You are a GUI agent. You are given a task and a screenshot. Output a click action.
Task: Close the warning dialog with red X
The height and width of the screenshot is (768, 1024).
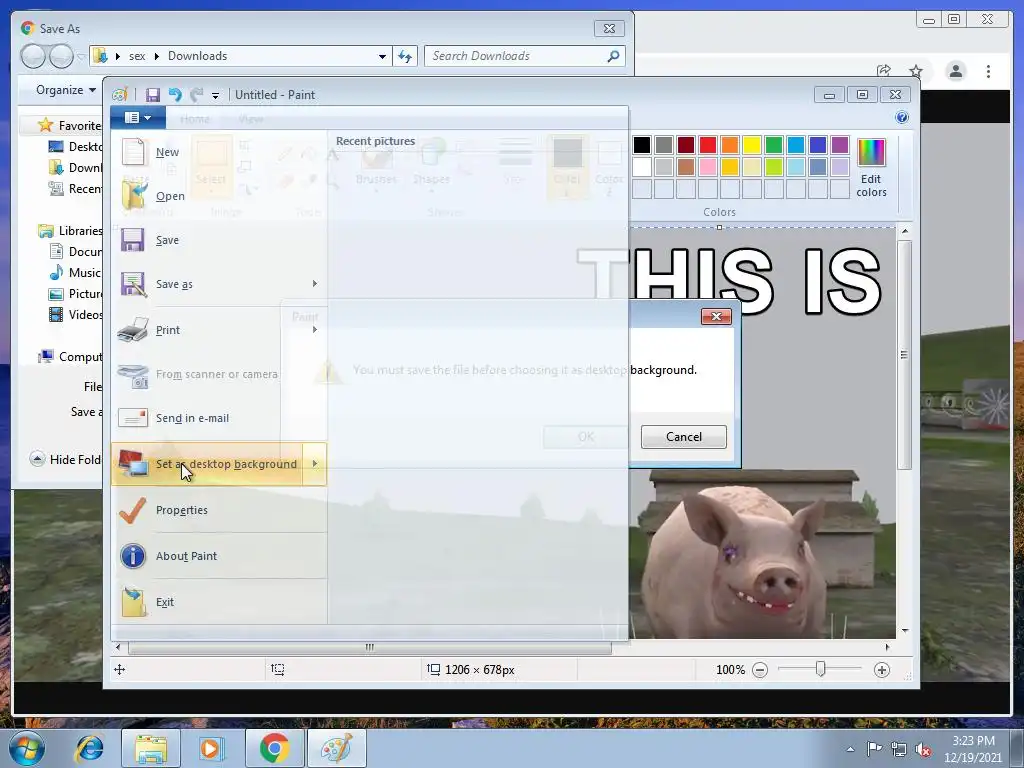(716, 317)
